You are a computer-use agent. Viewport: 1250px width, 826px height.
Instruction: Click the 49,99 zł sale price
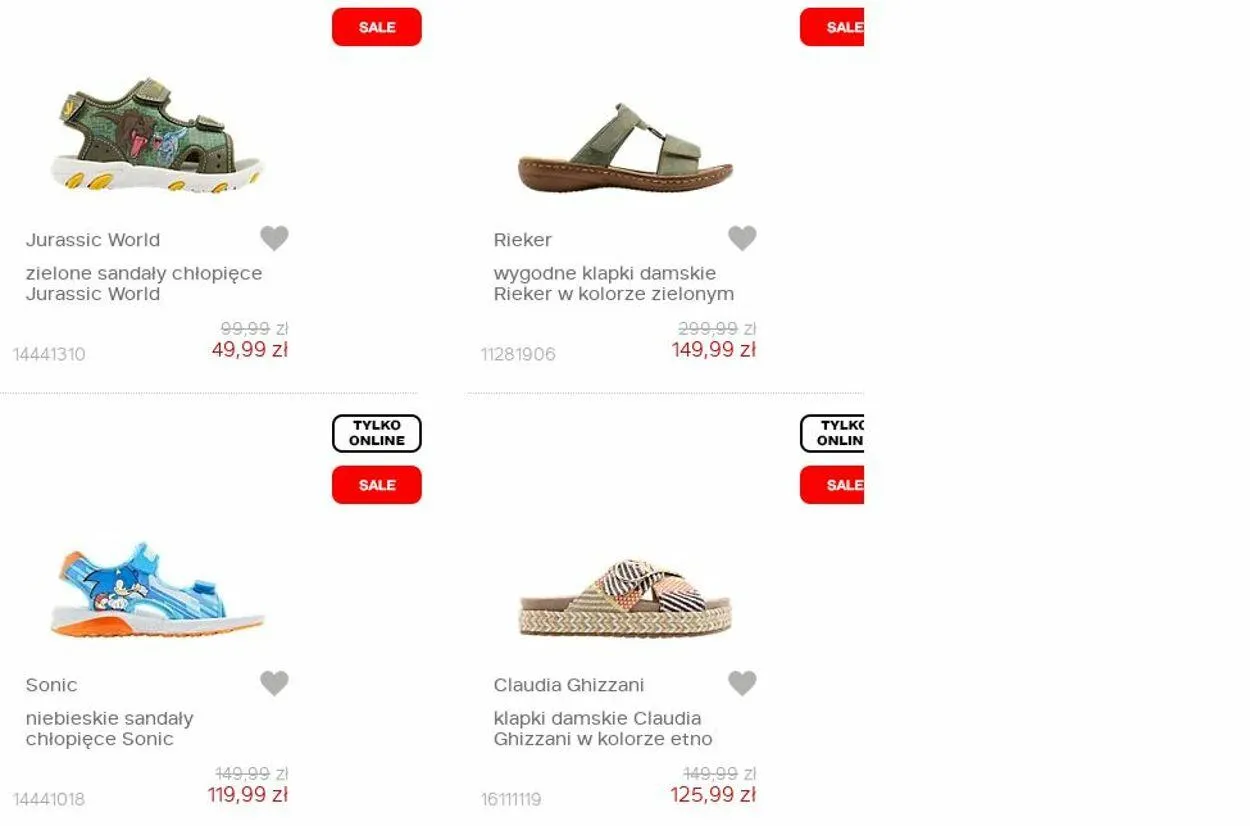pos(250,350)
